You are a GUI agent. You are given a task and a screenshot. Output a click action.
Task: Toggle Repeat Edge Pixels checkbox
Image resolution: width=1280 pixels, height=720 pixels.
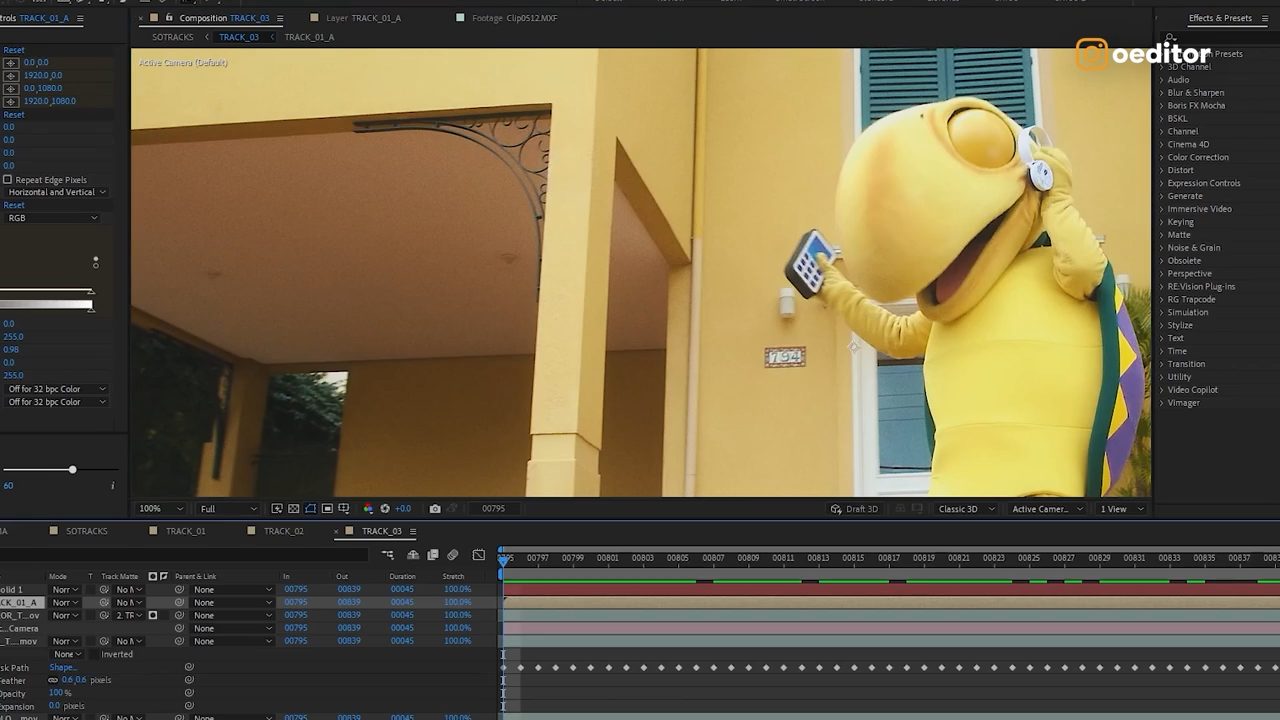[8, 180]
